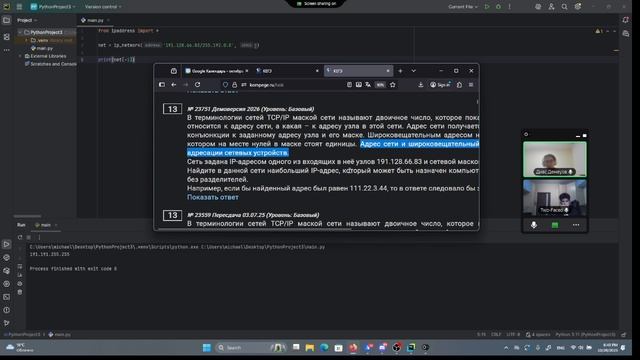640x360 pixels.
Task: Open Project tool window folder icon
Action: (x=7, y=20)
